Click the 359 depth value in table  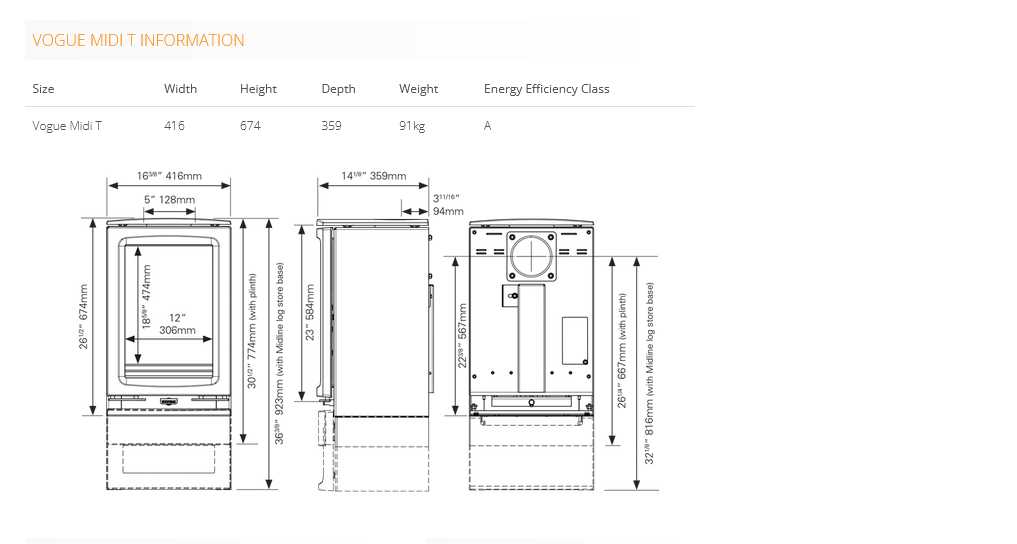tap(331, 126)
